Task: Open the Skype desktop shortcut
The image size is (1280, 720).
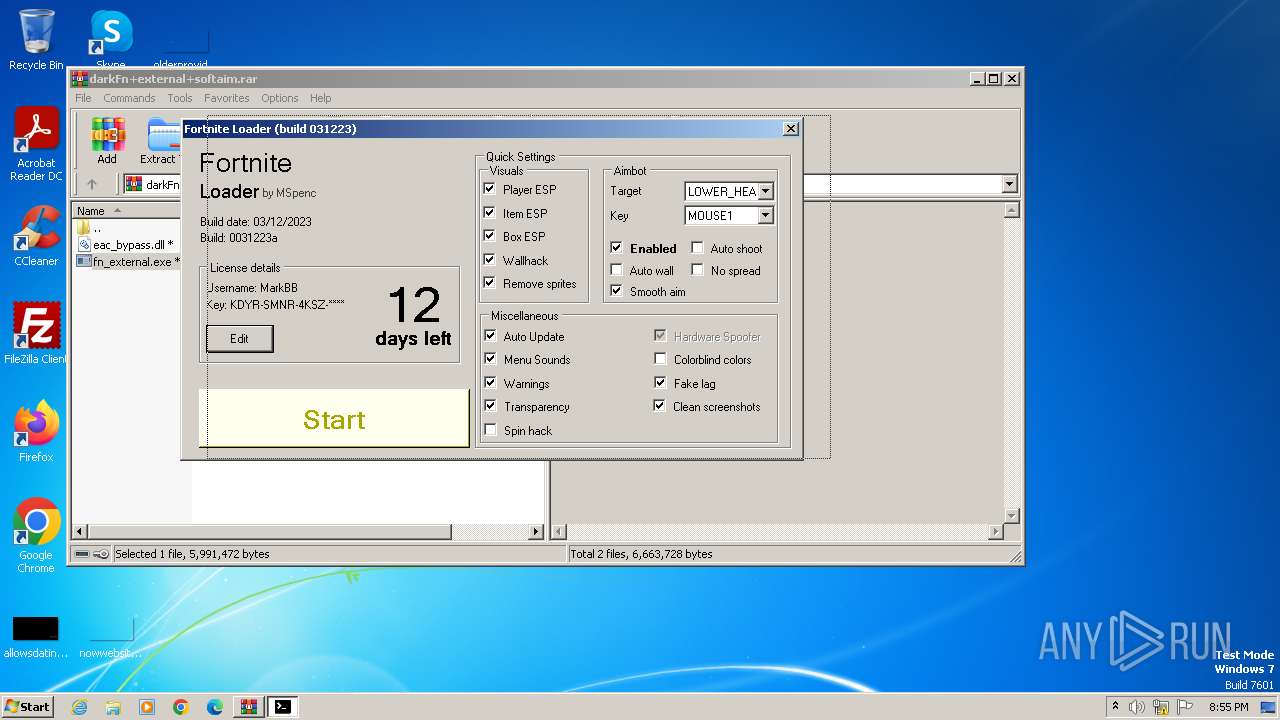Action: pyautogui.click(x=110, y=40)
